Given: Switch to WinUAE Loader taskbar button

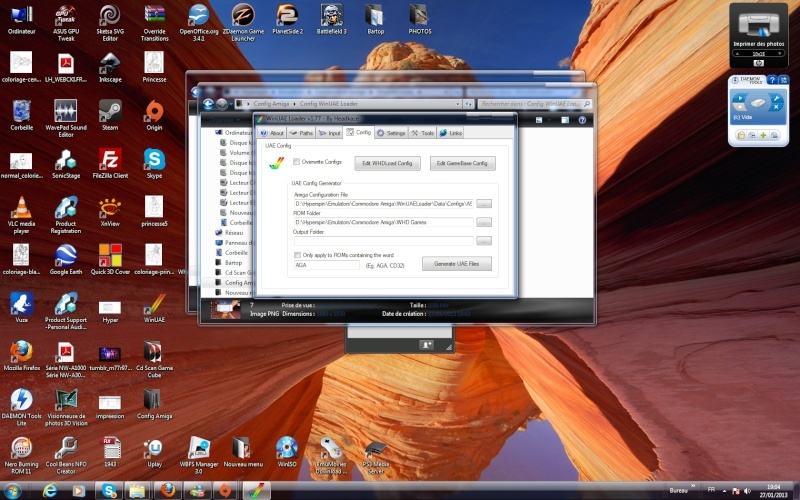Looking at the screenshot, I should pyautogui.click(x=257, y=491).
